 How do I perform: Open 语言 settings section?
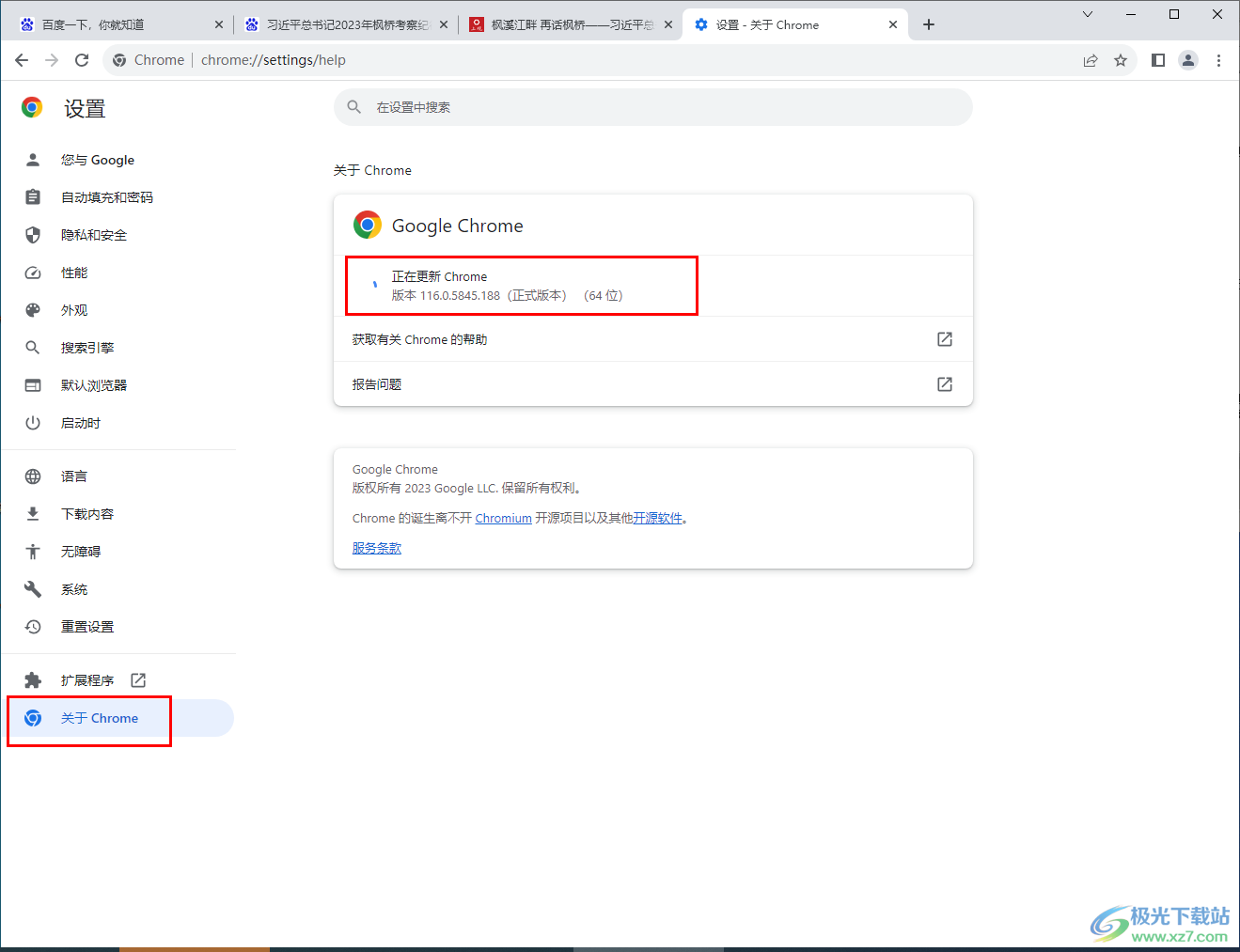tap(118, 476)
